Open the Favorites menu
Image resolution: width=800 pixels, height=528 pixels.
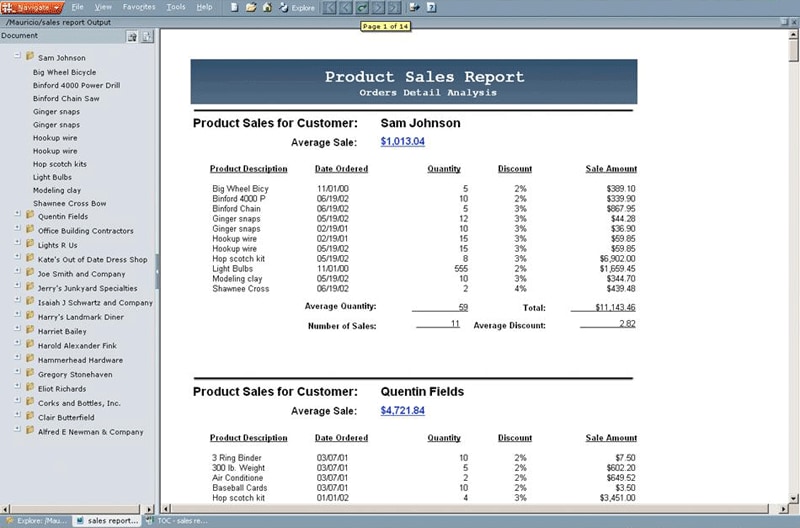click(x=139, y=7)
